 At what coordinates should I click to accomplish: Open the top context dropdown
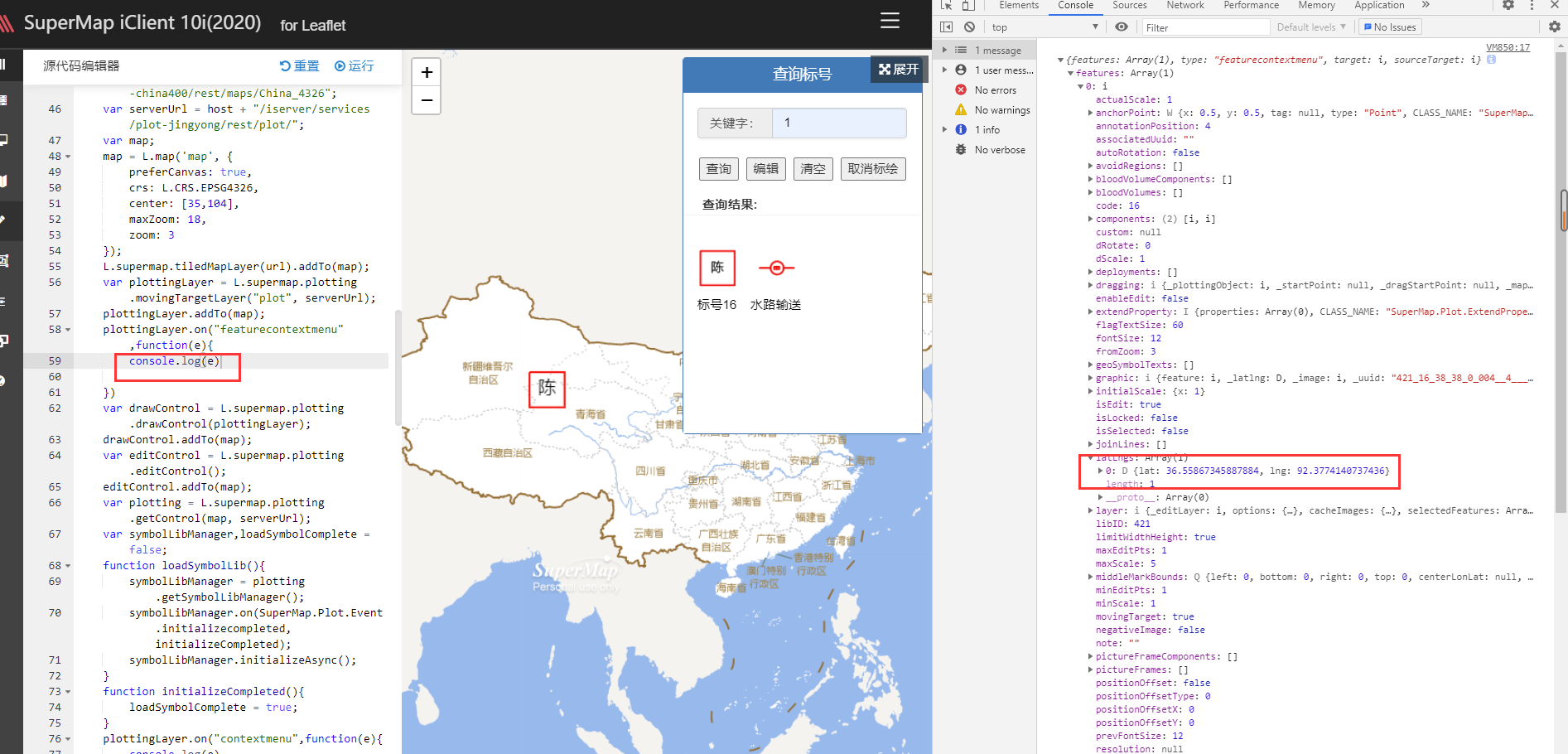pyautogui.click(x=1045, y=27)
